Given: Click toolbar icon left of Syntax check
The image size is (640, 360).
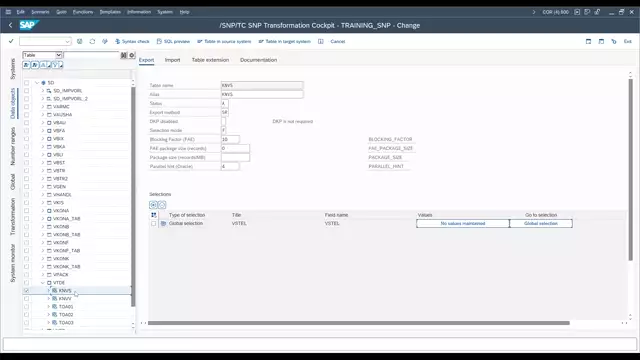Looking at the screenshot, I should 105,41.
